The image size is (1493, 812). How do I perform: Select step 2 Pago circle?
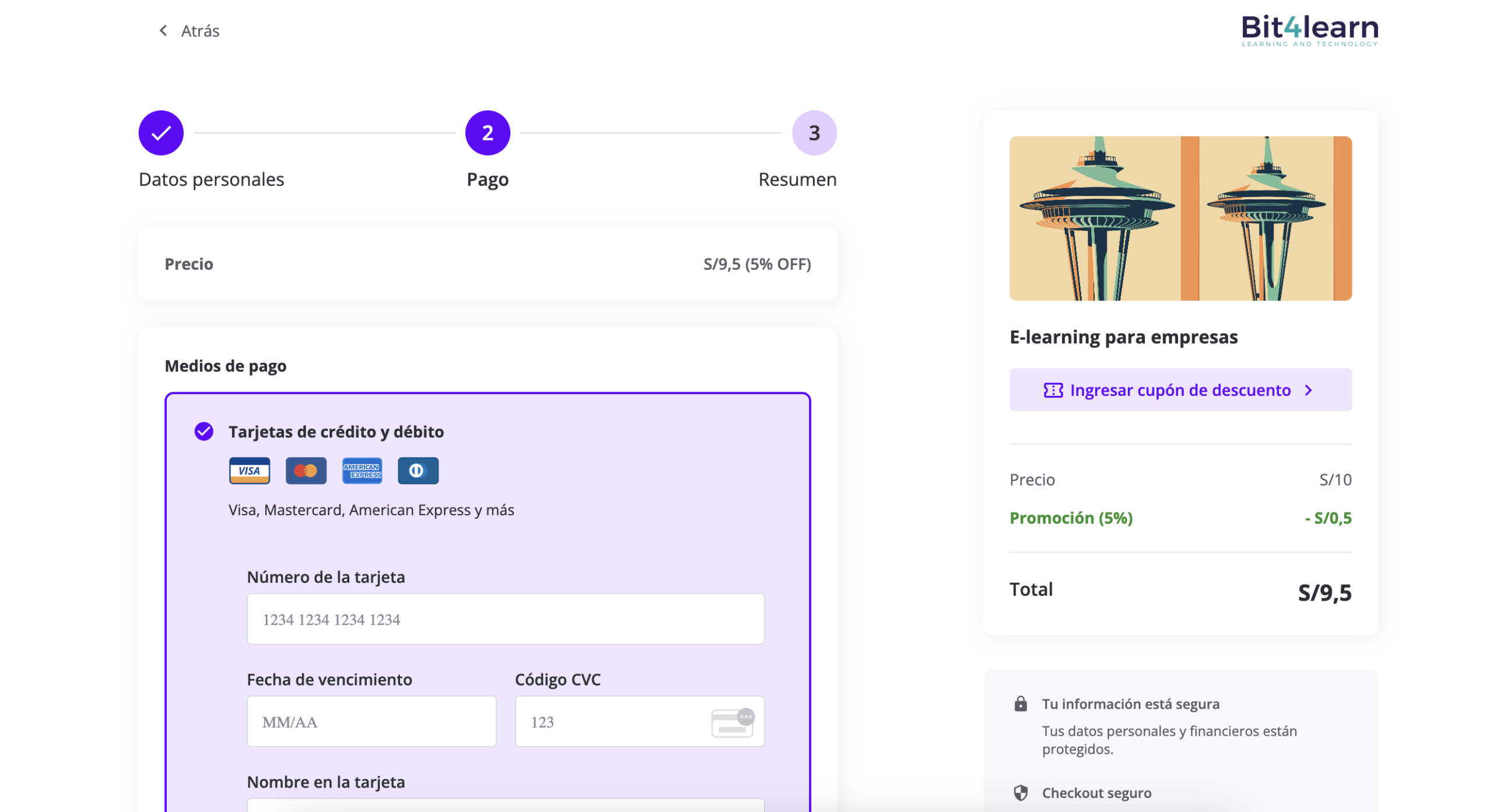point(488,132)
